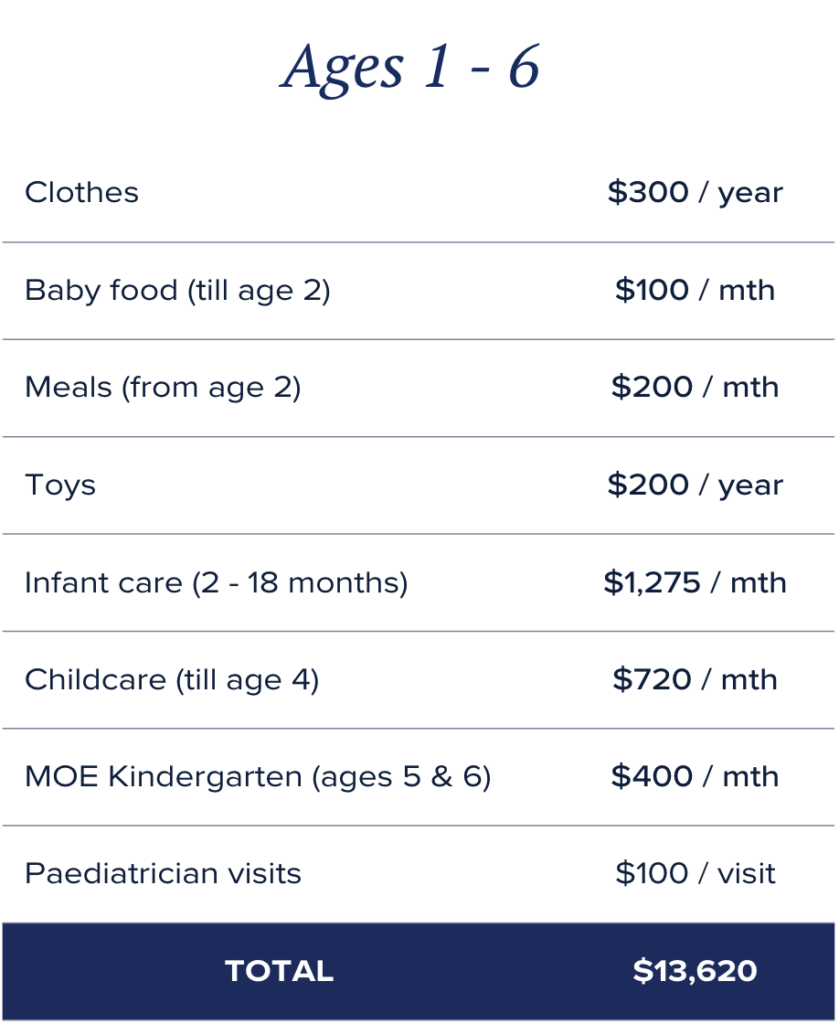
Task: Select the Childcare (till age 4) label
Action: pyautogui.click(x=172, y=680)
